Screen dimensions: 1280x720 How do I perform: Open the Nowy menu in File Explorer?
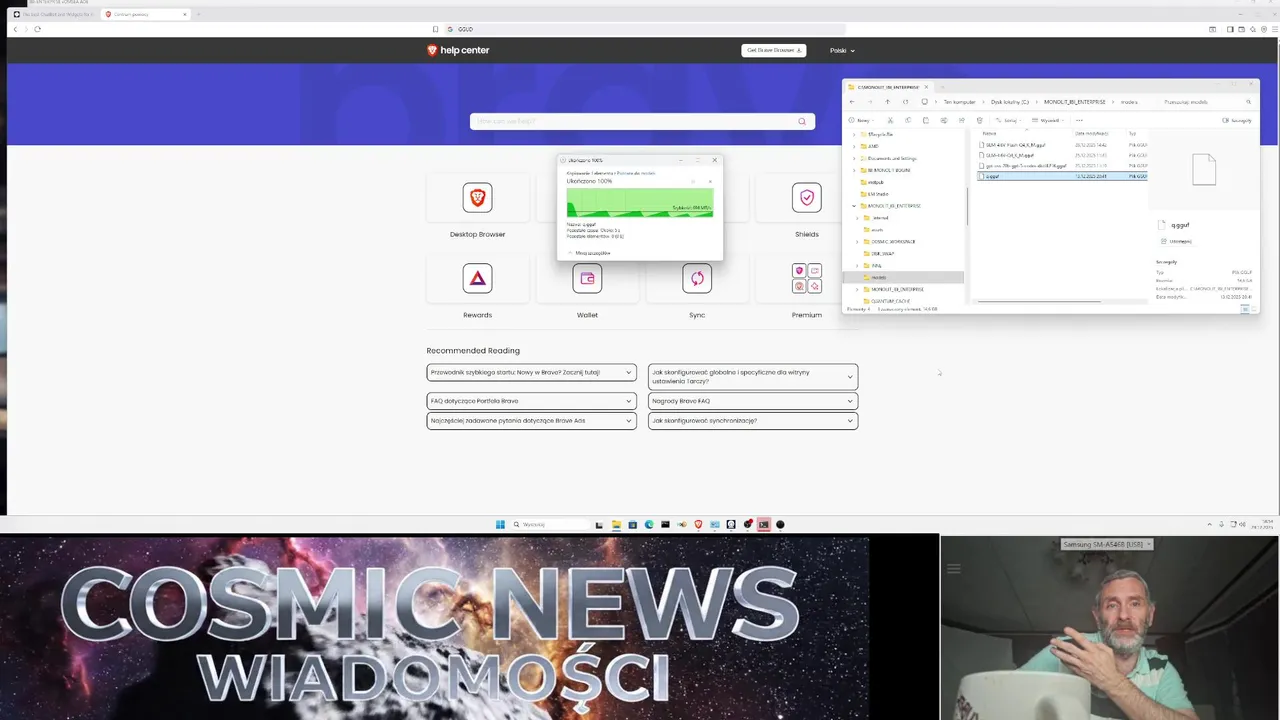point(861,120)
